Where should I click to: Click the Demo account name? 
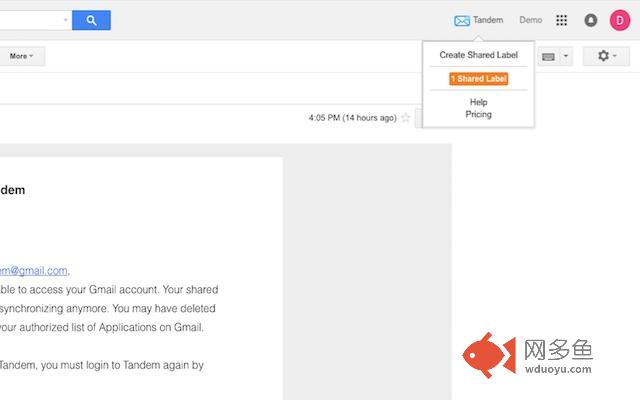pos(530,20)
